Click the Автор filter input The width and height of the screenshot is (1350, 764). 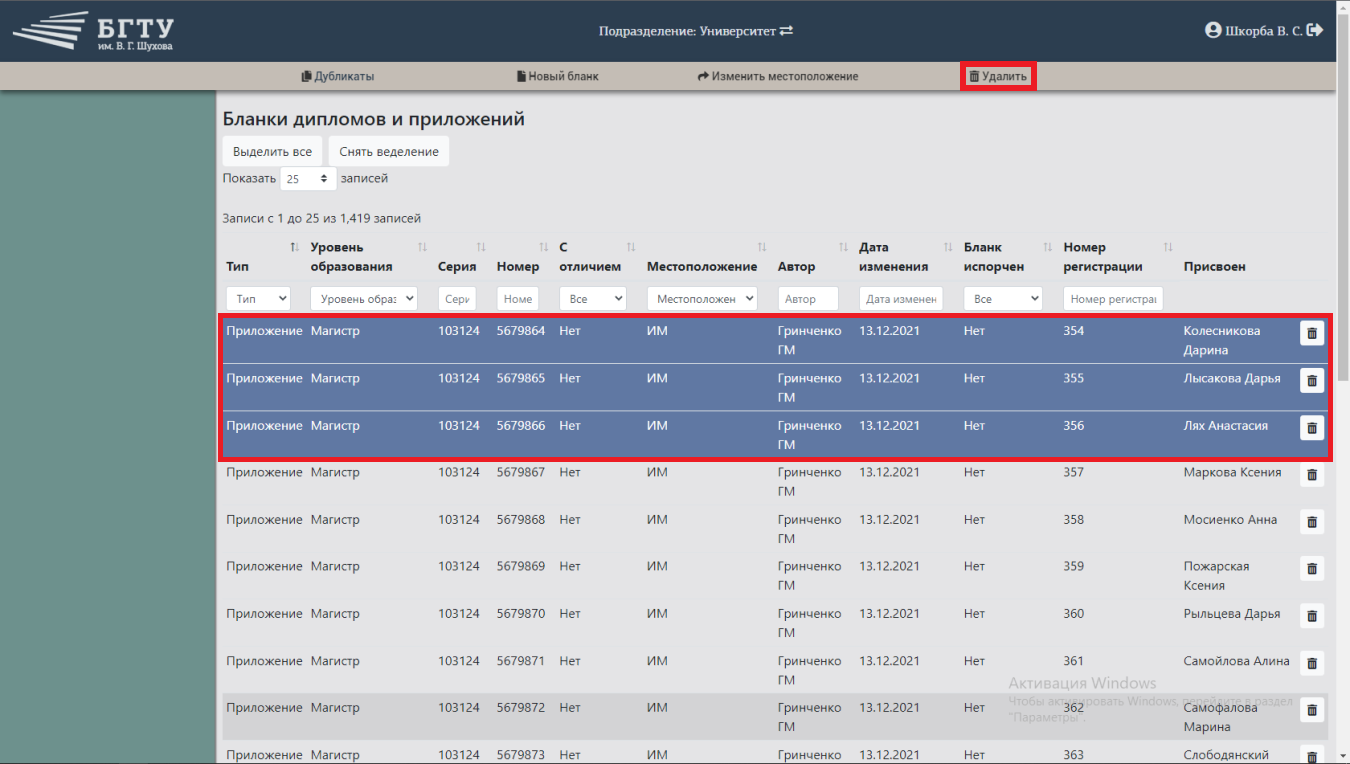(x=808, y=299)
